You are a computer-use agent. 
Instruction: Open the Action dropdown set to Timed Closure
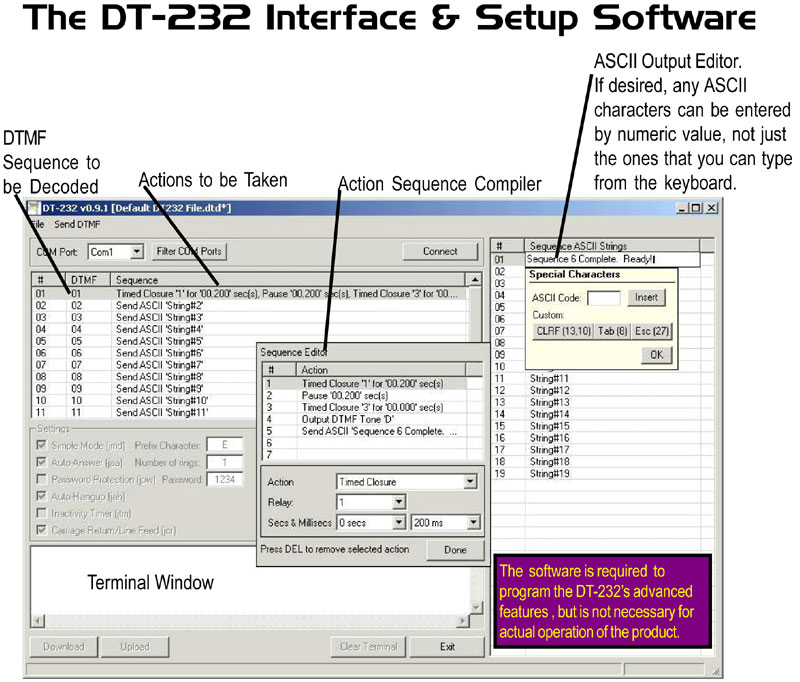click(x=405, y=480)
